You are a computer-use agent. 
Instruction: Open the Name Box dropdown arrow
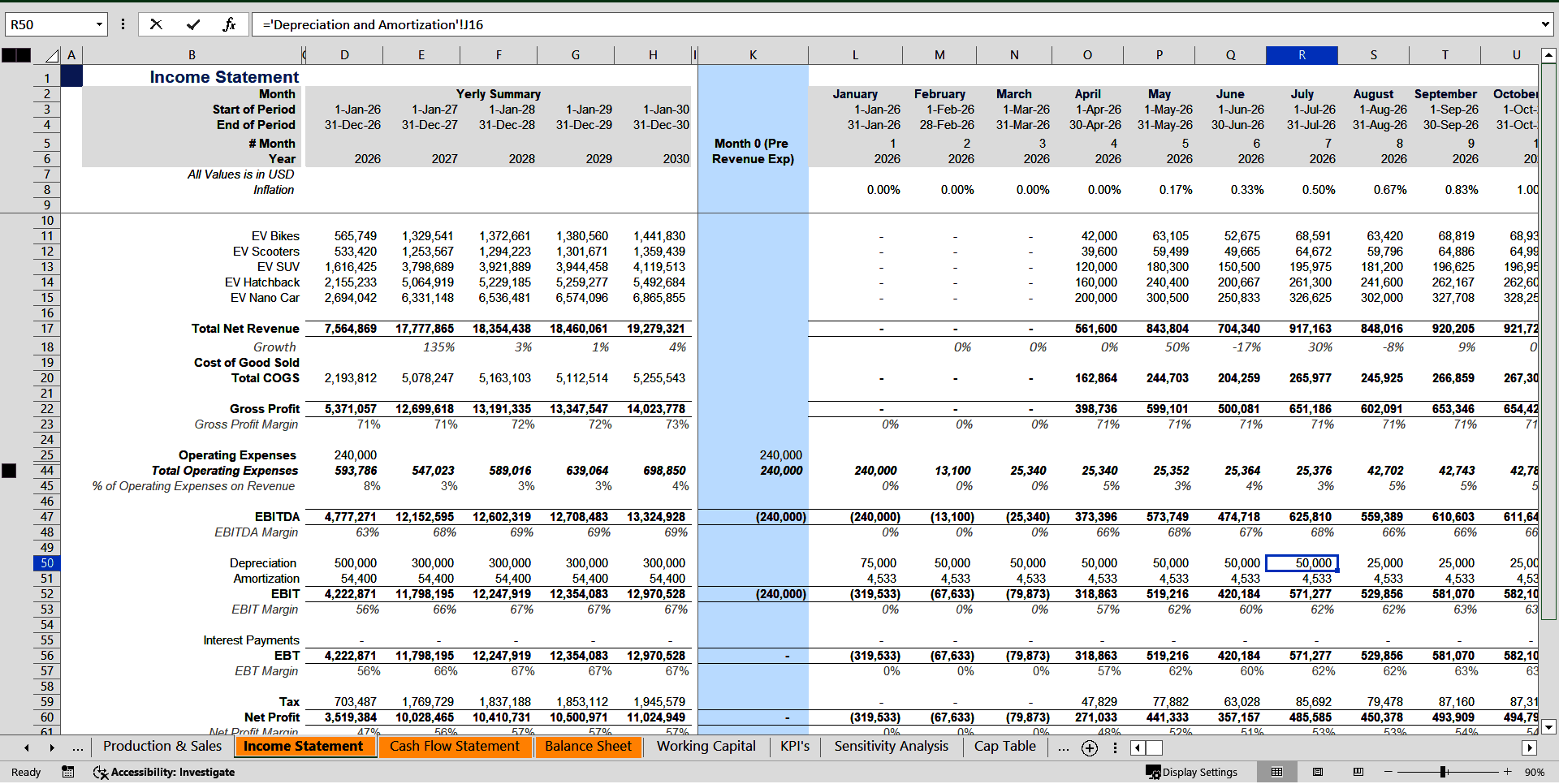tap(99, 24)
